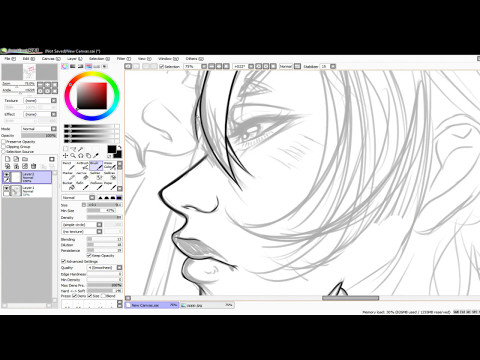Viewport: 480px width, 360px height.
Task: Pick the Magnifier zoom tool
Action: pyautogui.click(x=73, y=155)
